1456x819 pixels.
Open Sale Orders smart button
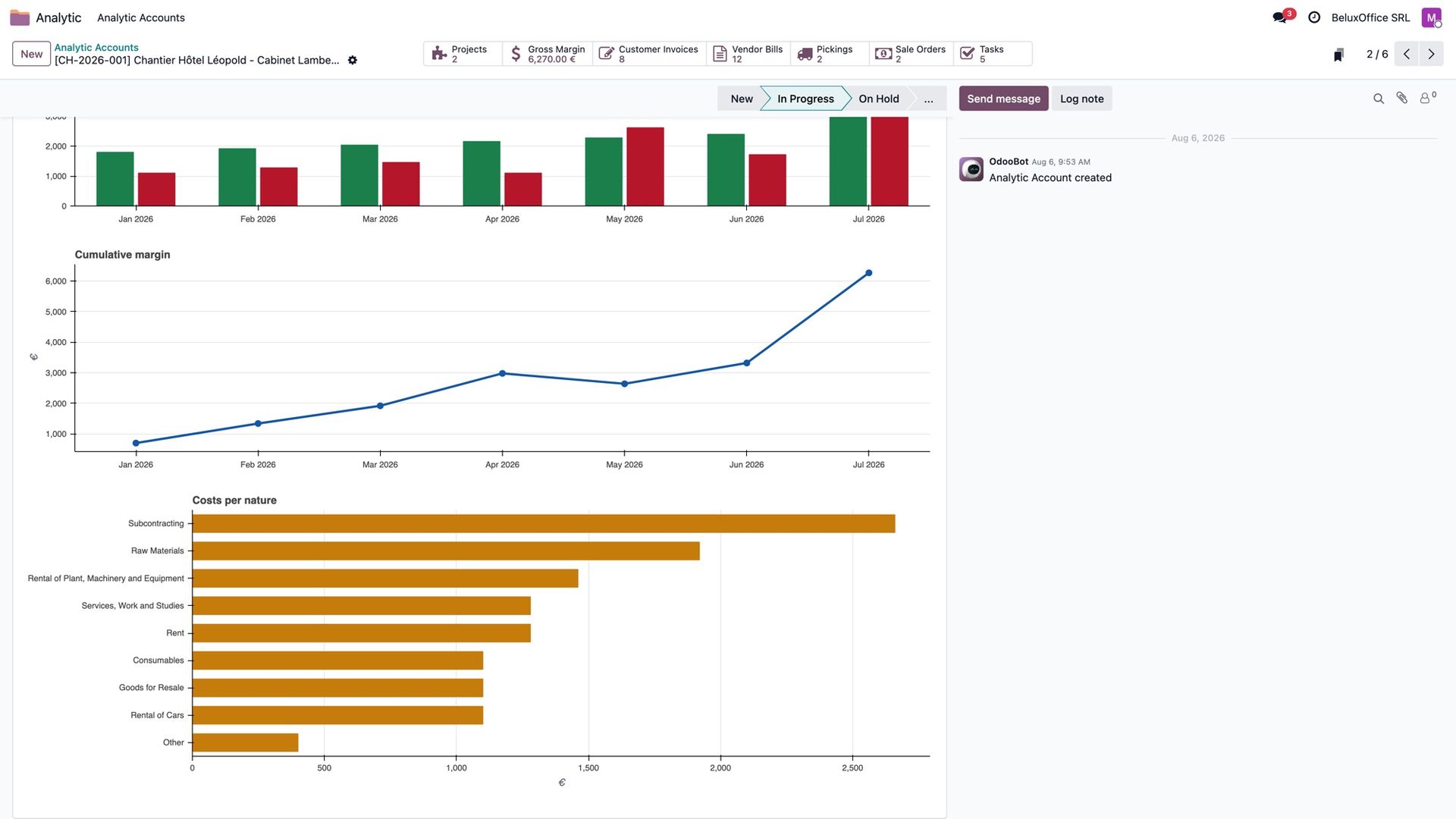[912, 54]
